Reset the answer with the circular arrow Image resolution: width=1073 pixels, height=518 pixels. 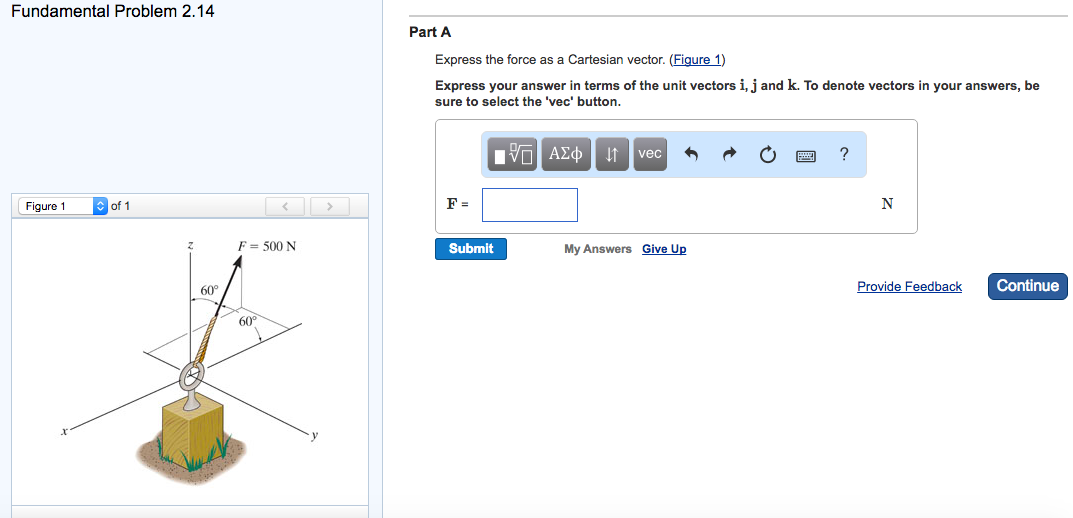[767, 154]
